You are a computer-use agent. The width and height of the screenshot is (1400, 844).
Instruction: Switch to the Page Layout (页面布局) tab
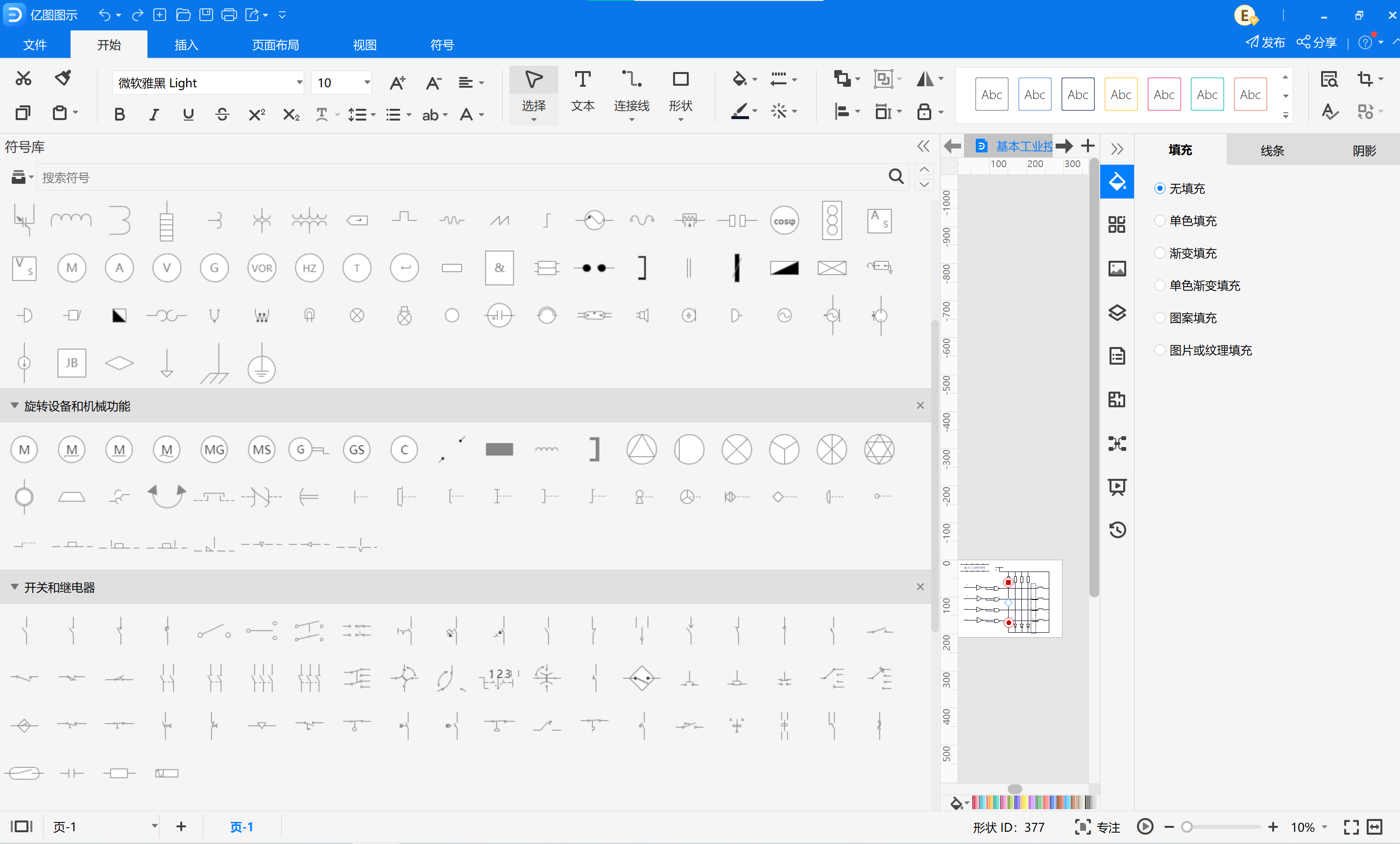(x=275, y=44)
